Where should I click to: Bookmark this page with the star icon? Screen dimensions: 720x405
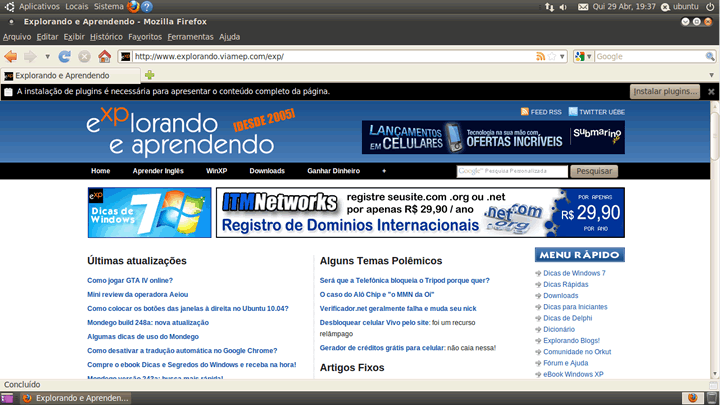(552, 56)
